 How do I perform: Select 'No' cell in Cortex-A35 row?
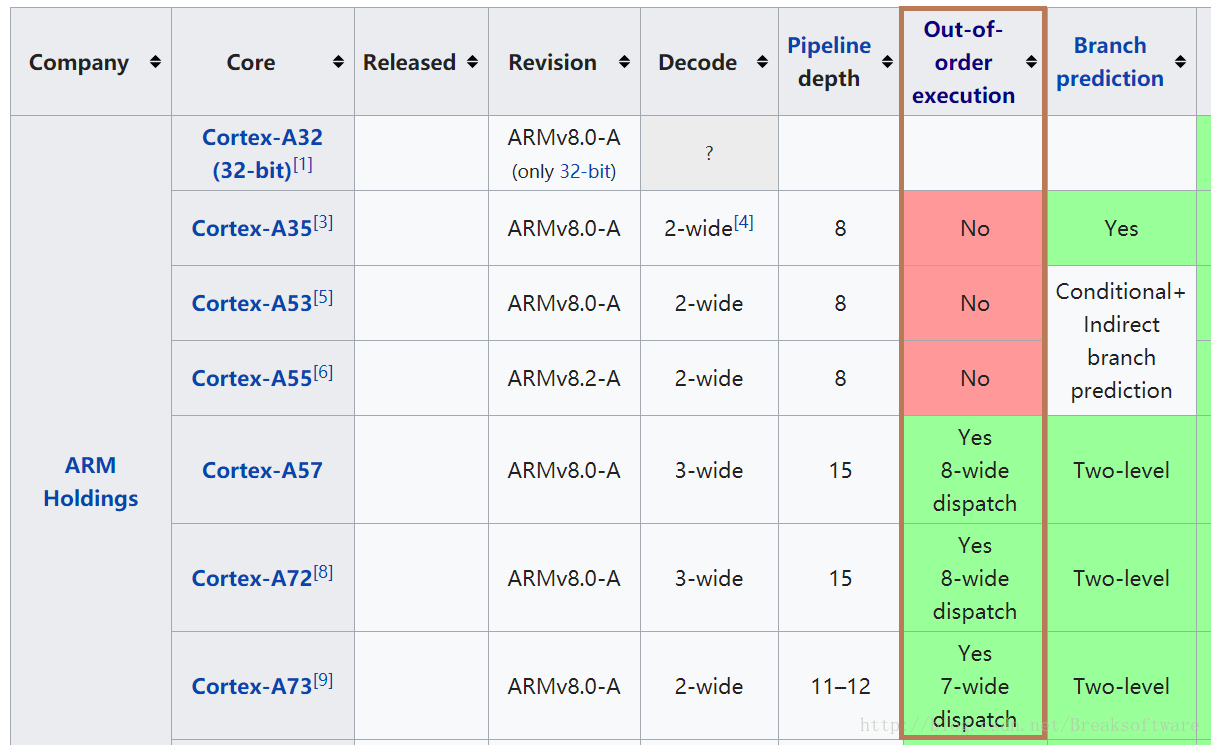pyautogui.click(x=975, y=228)
